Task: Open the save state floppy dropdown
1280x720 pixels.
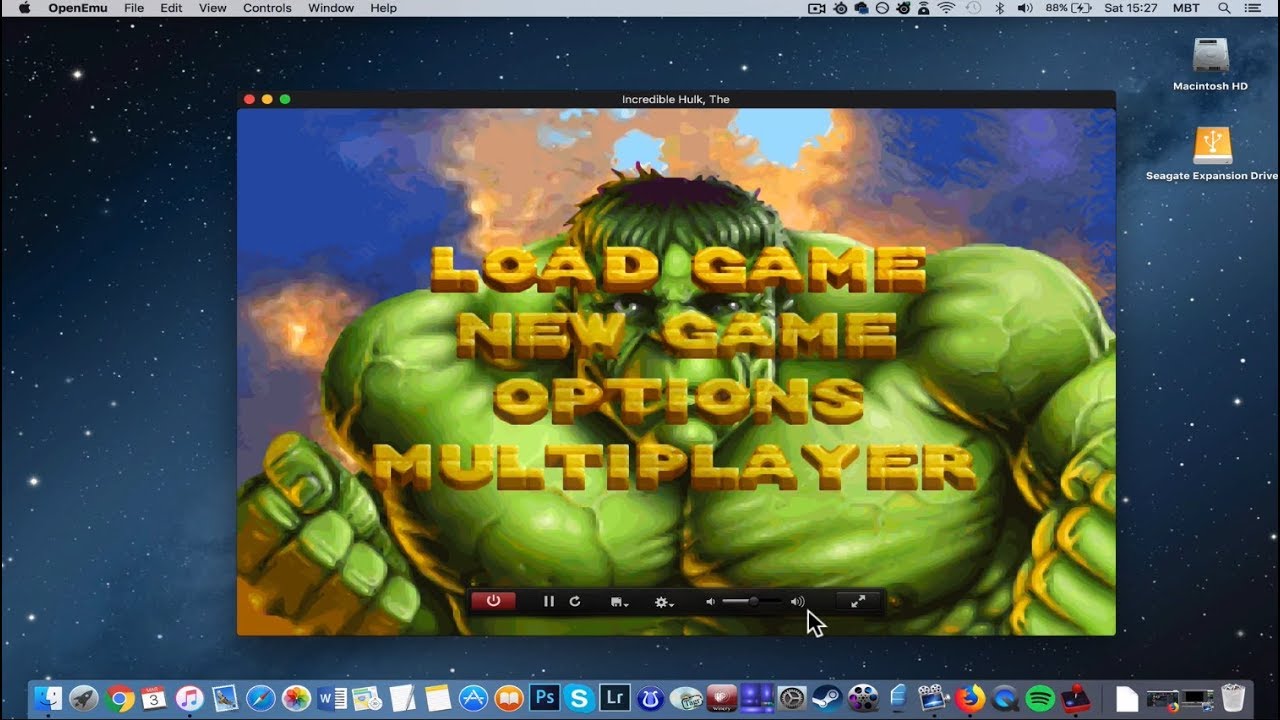Action: pos(619,602)
